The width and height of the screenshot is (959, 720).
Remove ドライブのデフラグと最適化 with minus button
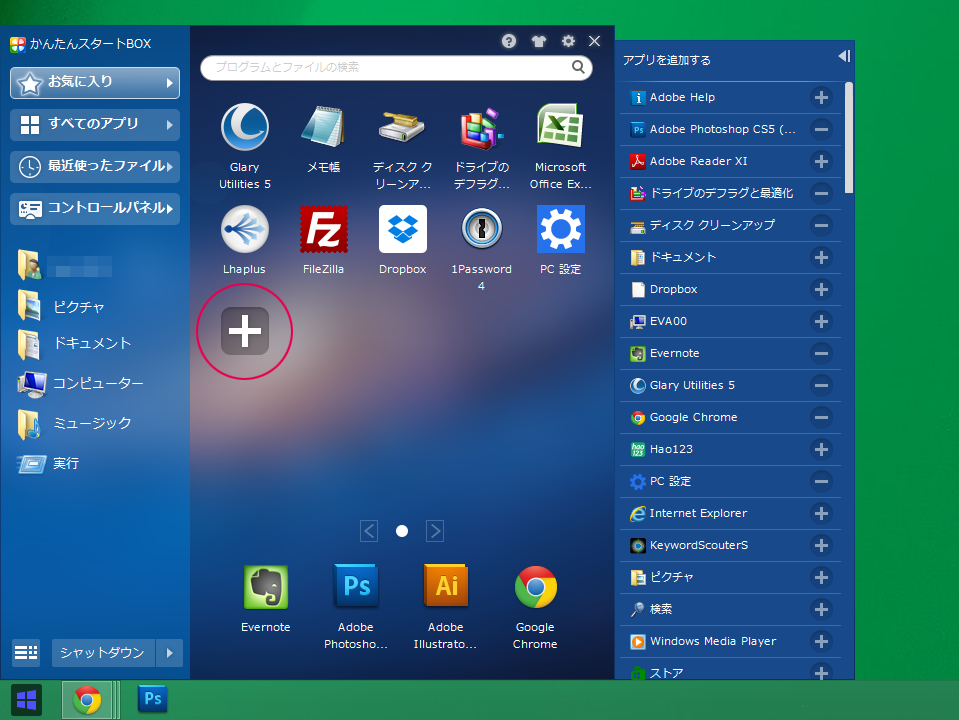coord(821,193)
